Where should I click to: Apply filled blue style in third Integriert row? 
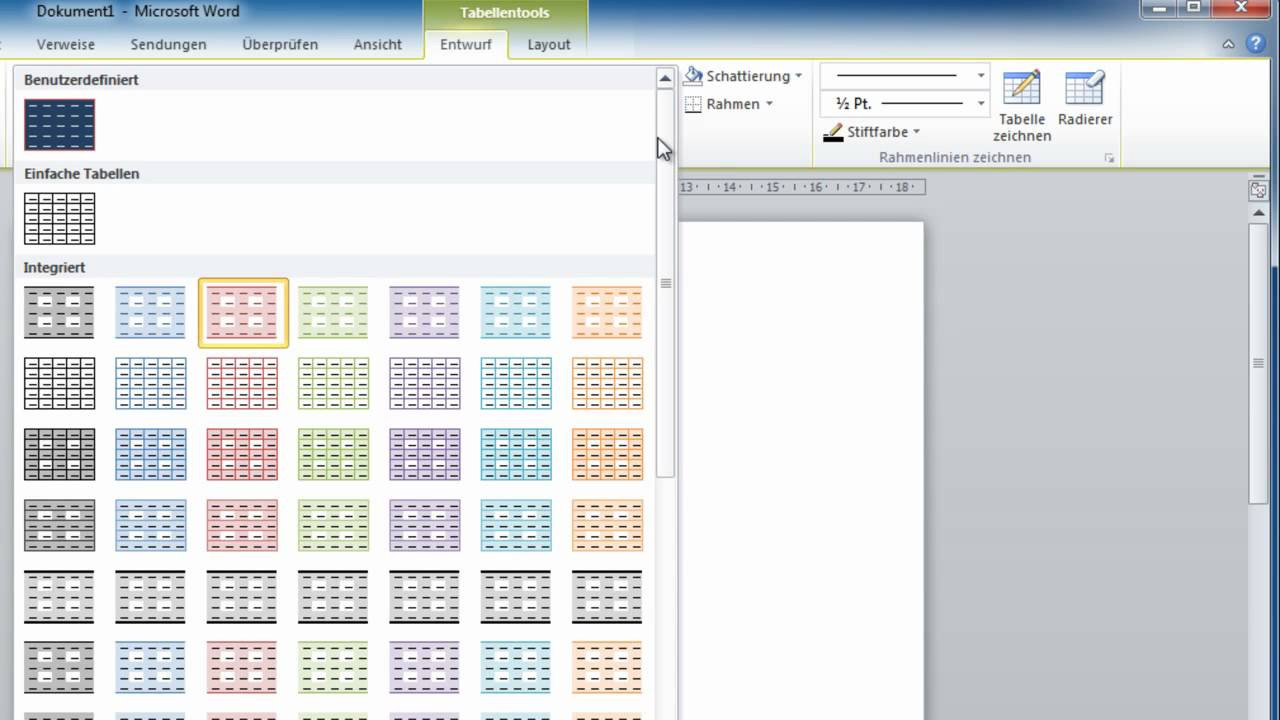click(151, 455)
